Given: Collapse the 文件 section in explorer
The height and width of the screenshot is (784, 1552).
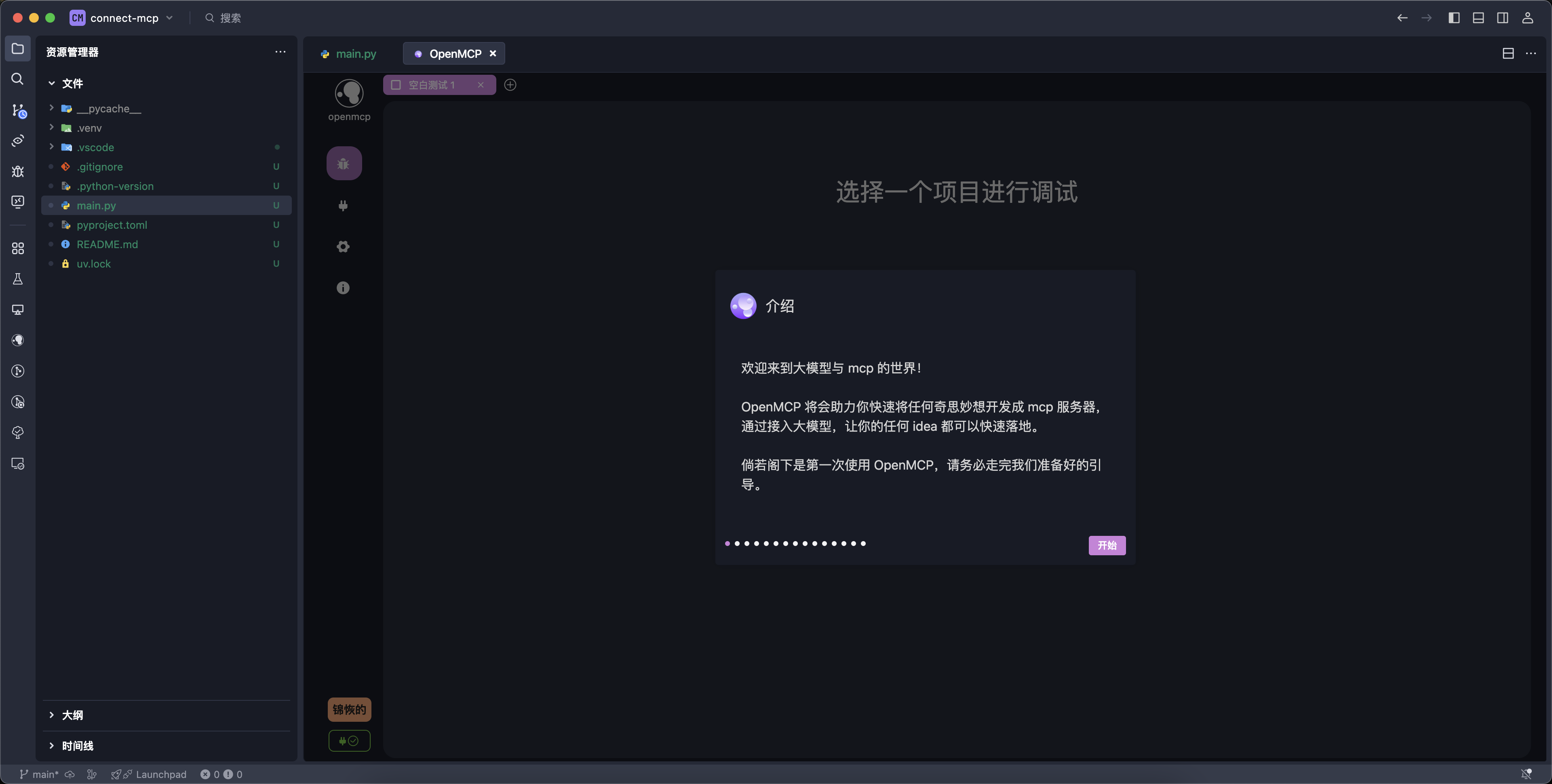Looking at the screenshot, I should pos(51,83).
